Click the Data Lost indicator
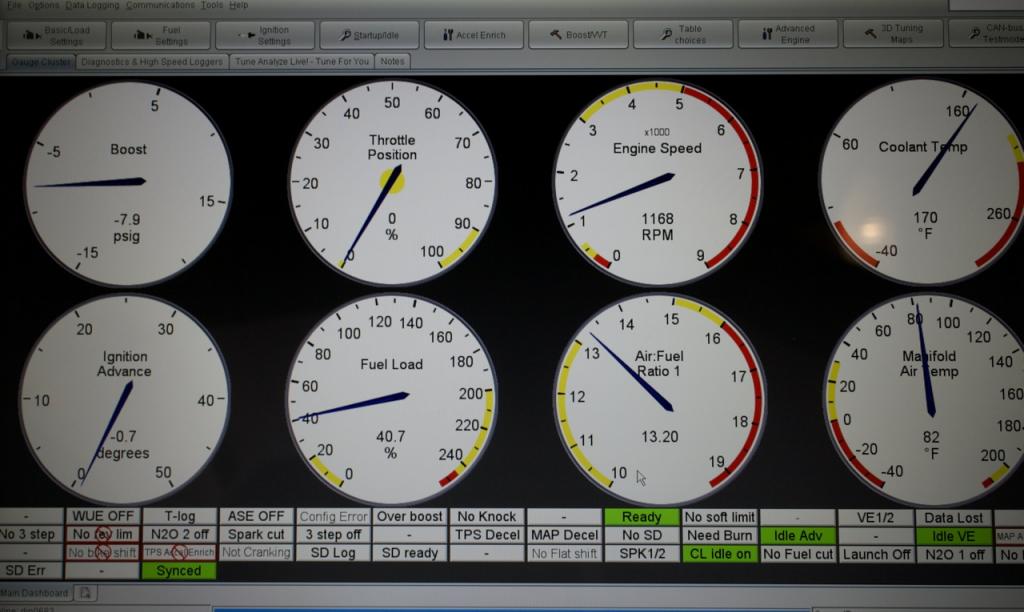The image size is (1024, 612). [x=953, y=518]
